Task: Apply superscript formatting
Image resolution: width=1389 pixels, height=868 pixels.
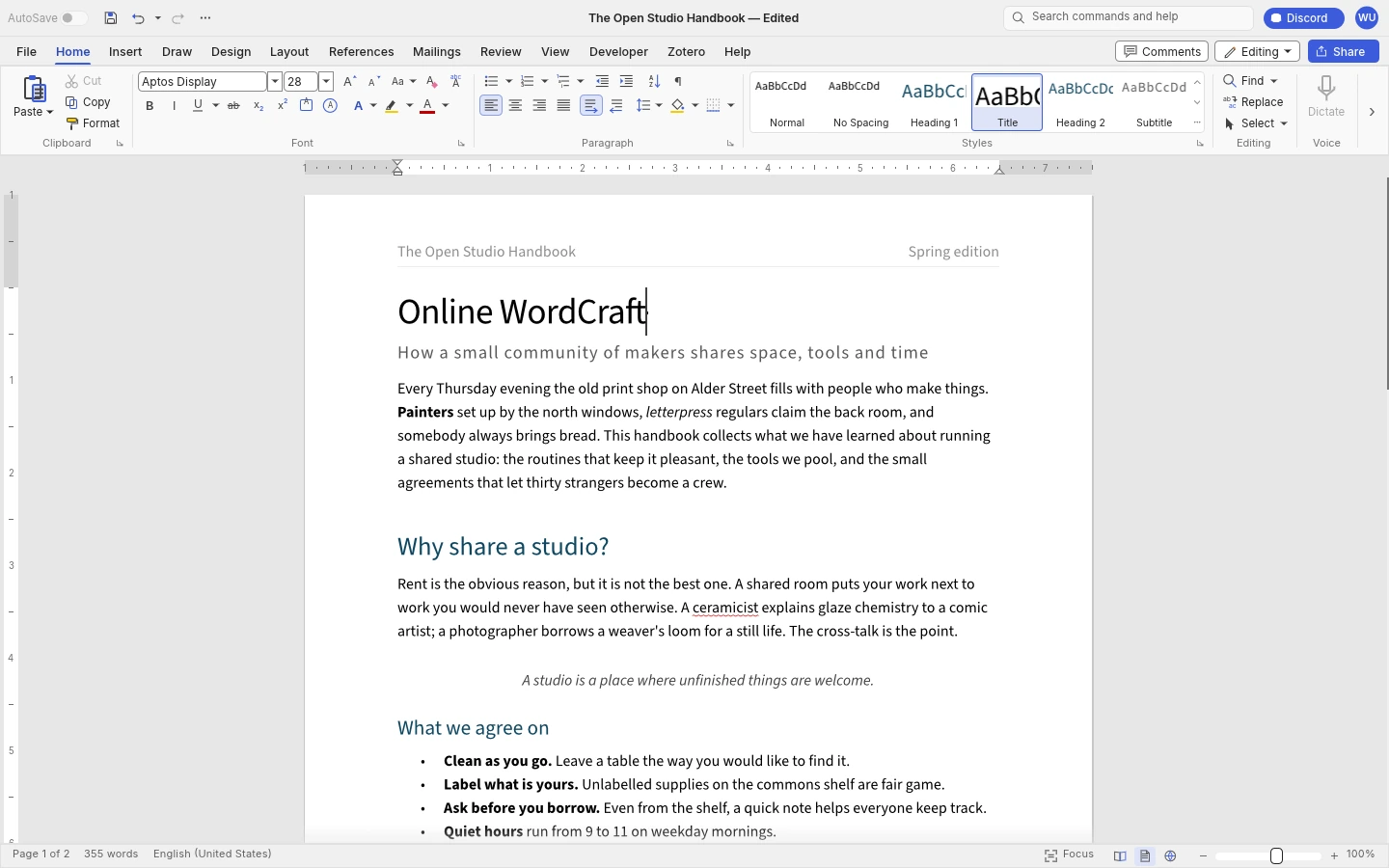Action: [283, 105]
